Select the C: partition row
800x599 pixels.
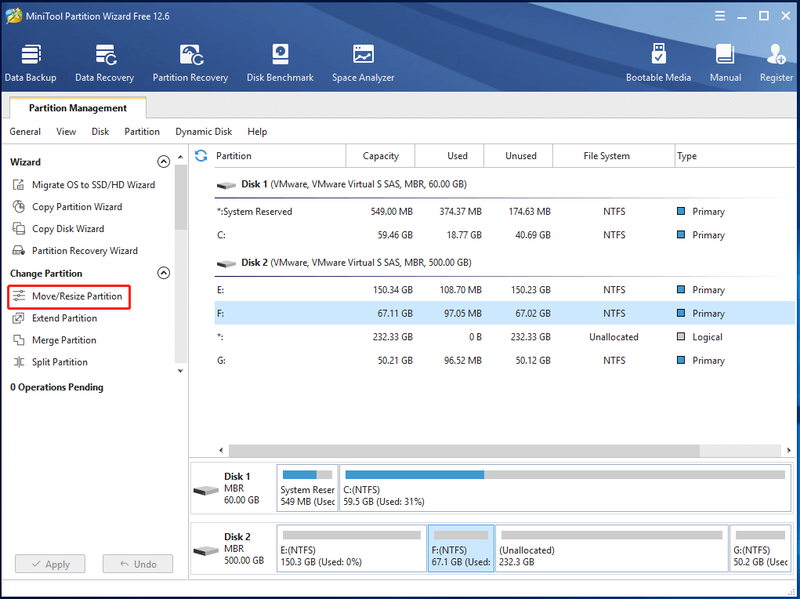(x=505, y=235)
